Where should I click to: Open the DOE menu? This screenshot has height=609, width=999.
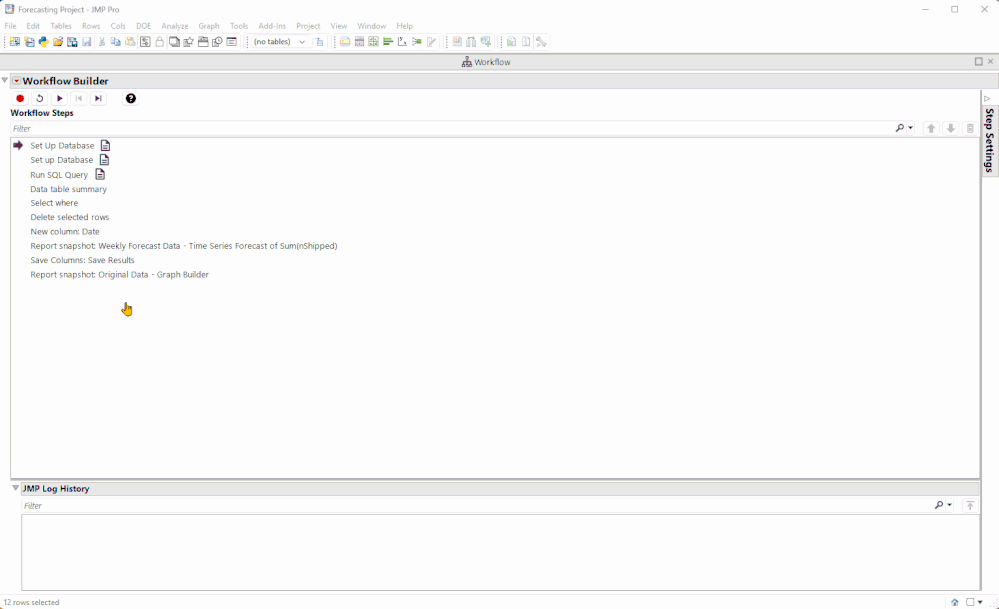click(x=143, y=25)
